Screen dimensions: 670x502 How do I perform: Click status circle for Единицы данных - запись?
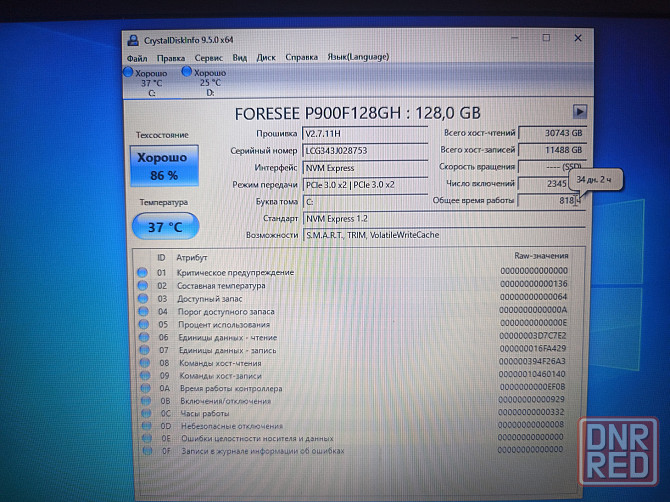145,350
